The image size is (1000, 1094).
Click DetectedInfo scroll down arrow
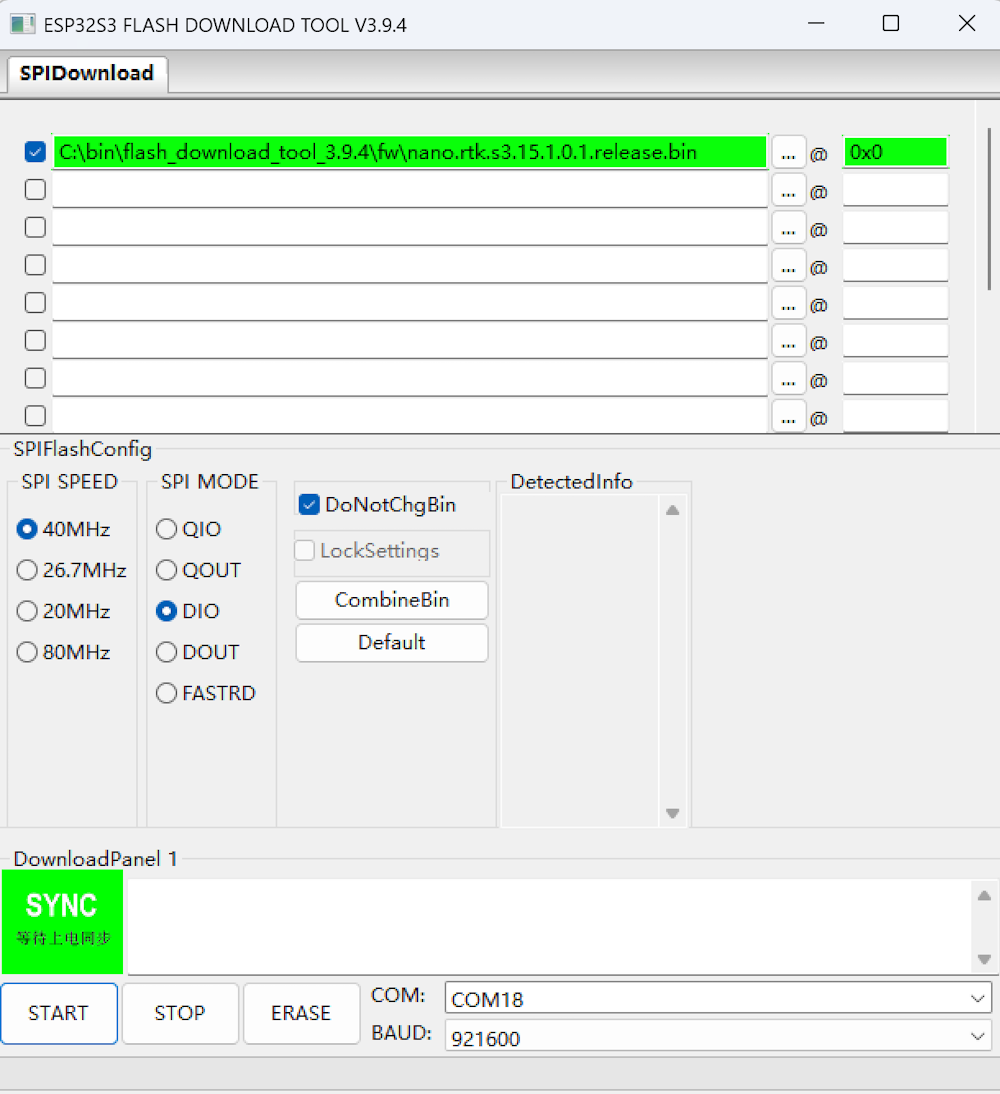673,814
